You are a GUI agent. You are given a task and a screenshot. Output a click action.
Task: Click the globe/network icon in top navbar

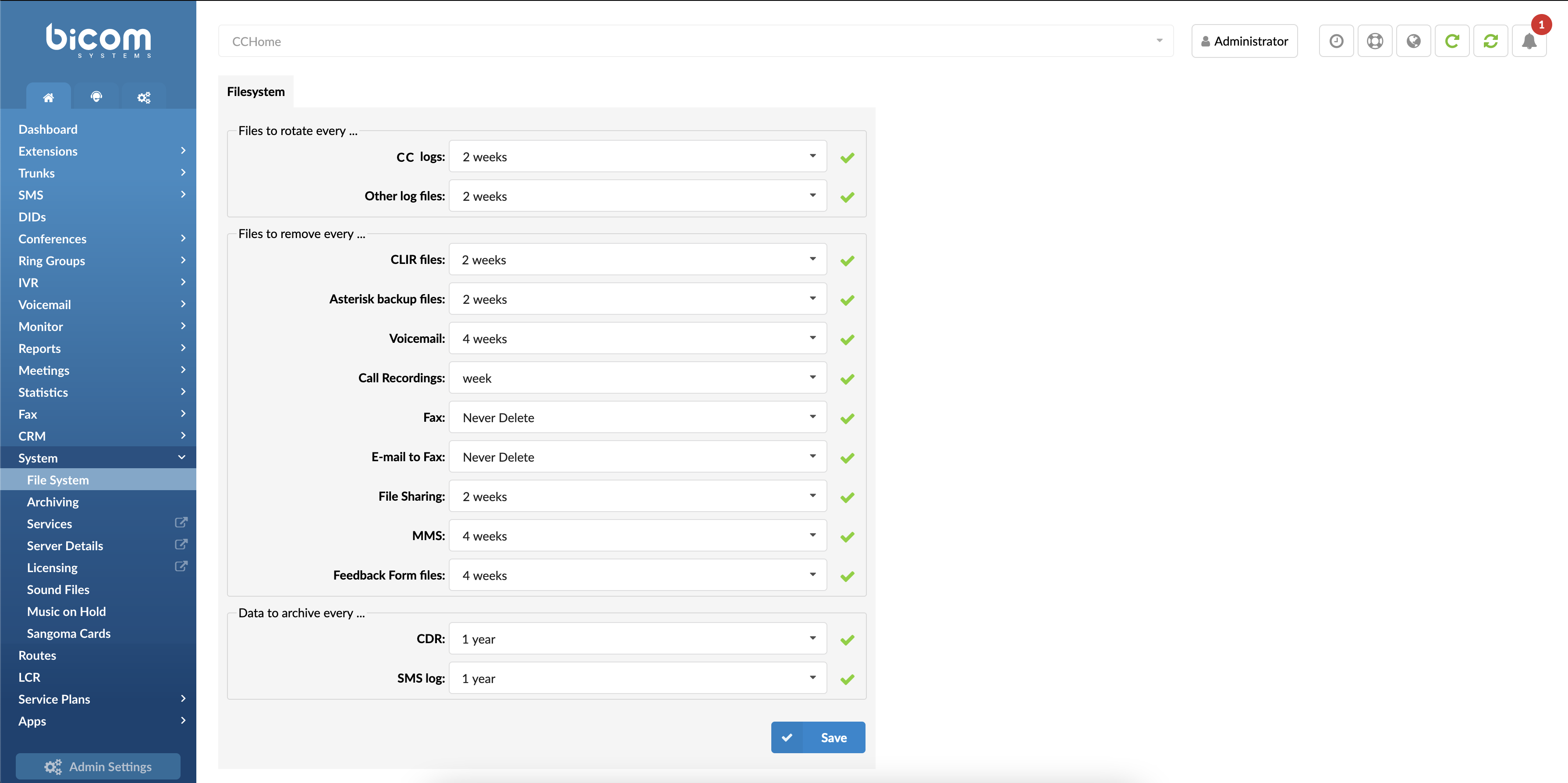[1414, 42]
